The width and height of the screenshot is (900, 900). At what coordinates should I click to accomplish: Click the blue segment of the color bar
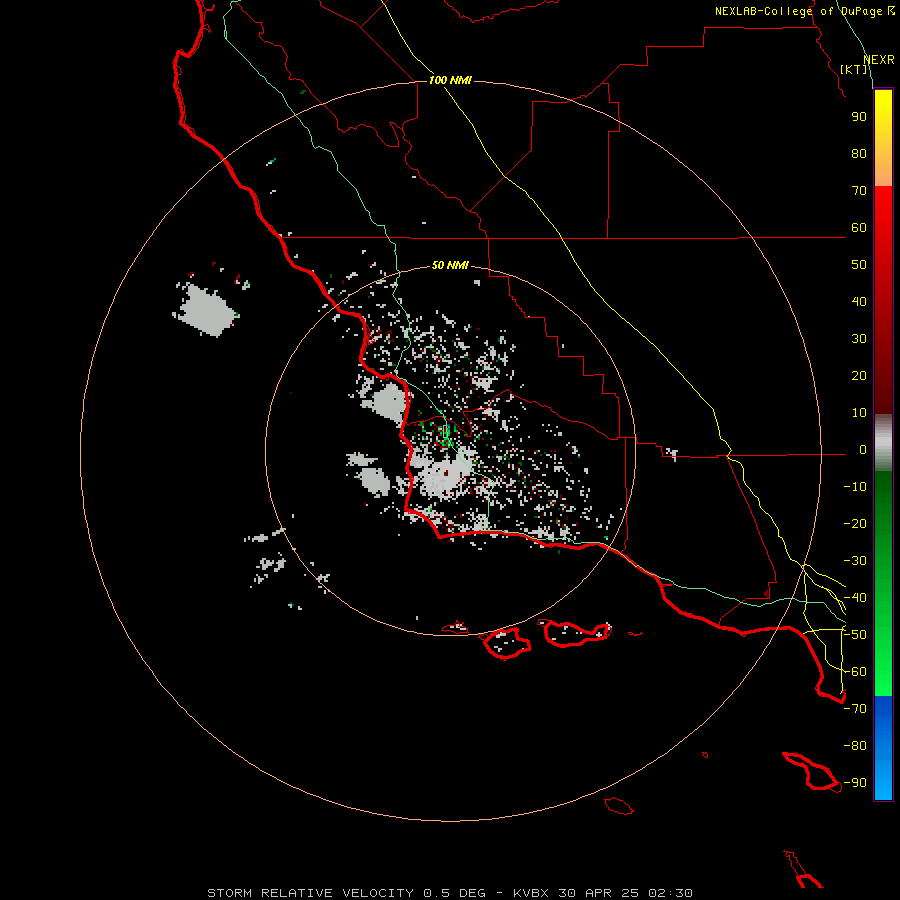point(883,748)
